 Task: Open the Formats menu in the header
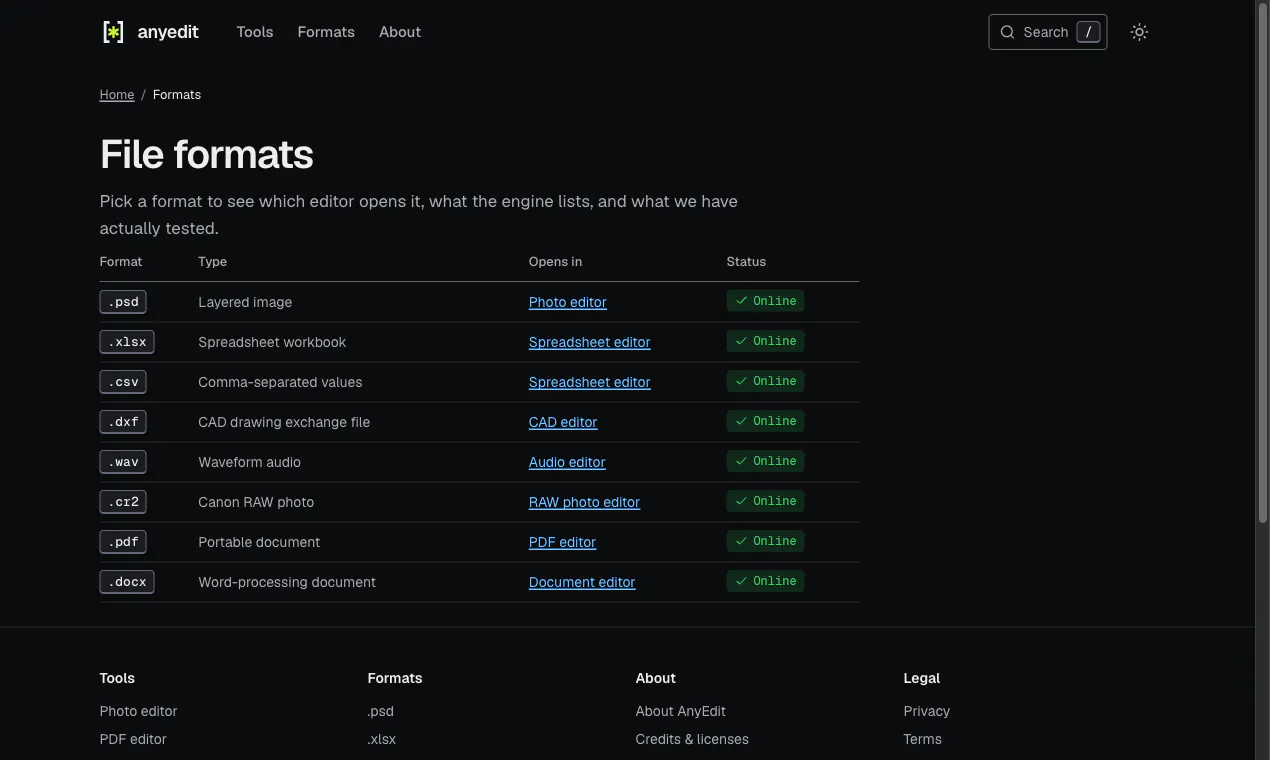pos(326,32)
